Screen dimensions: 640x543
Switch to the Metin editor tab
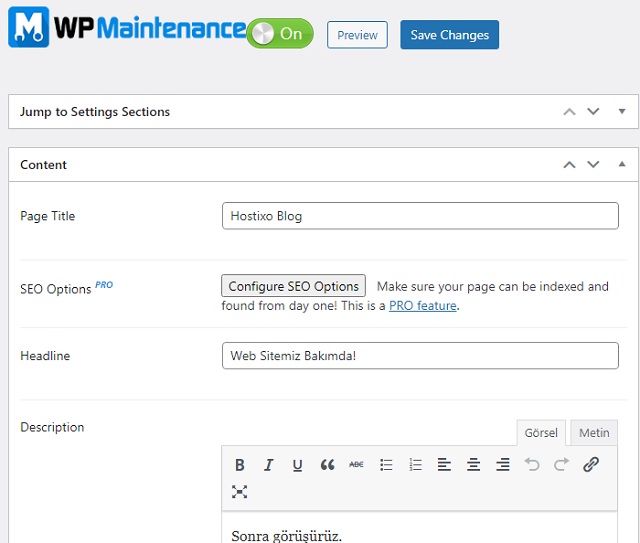coord(594,433)
